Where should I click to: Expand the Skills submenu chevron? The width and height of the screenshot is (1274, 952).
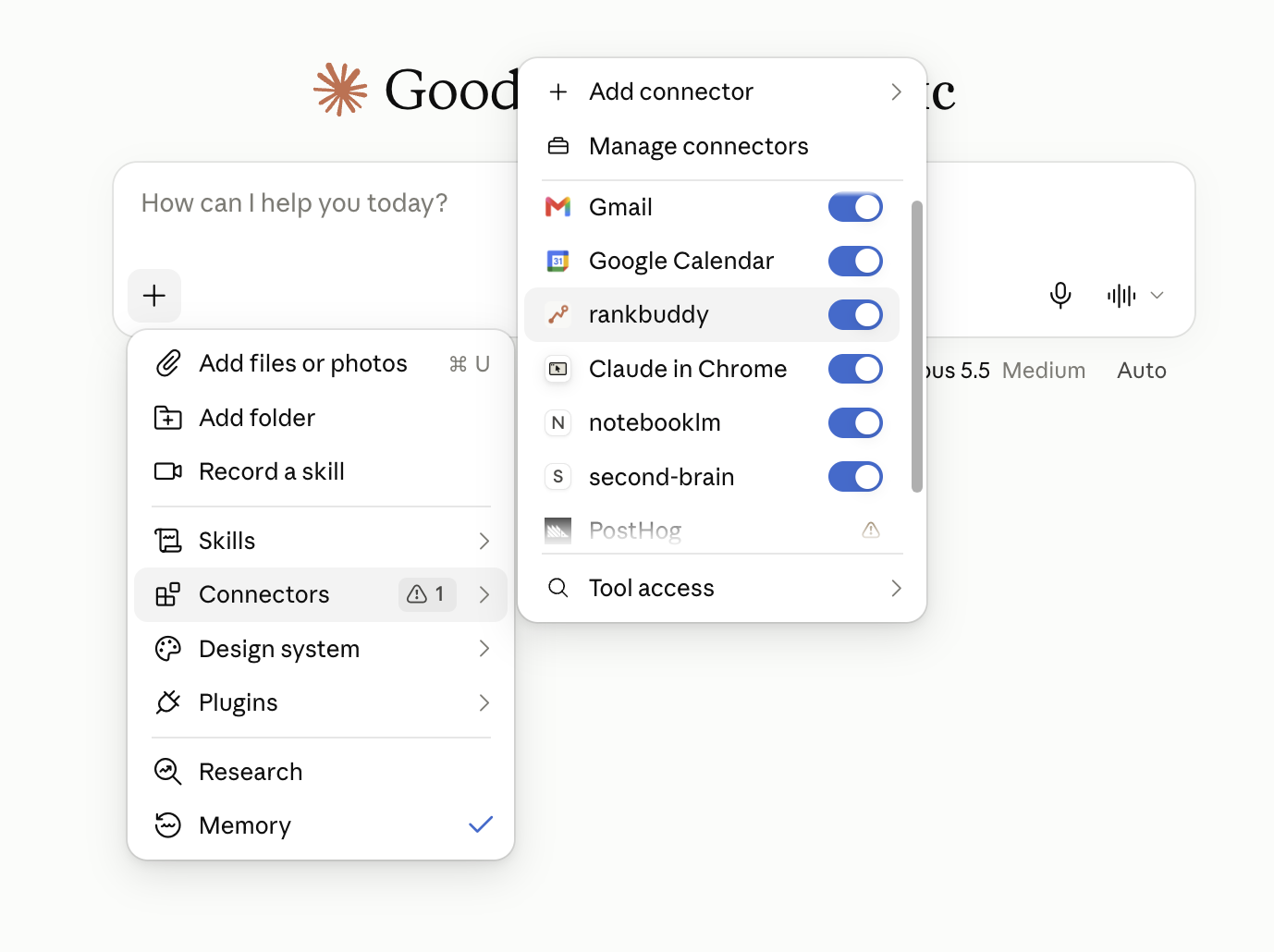(x=484, y=541)
